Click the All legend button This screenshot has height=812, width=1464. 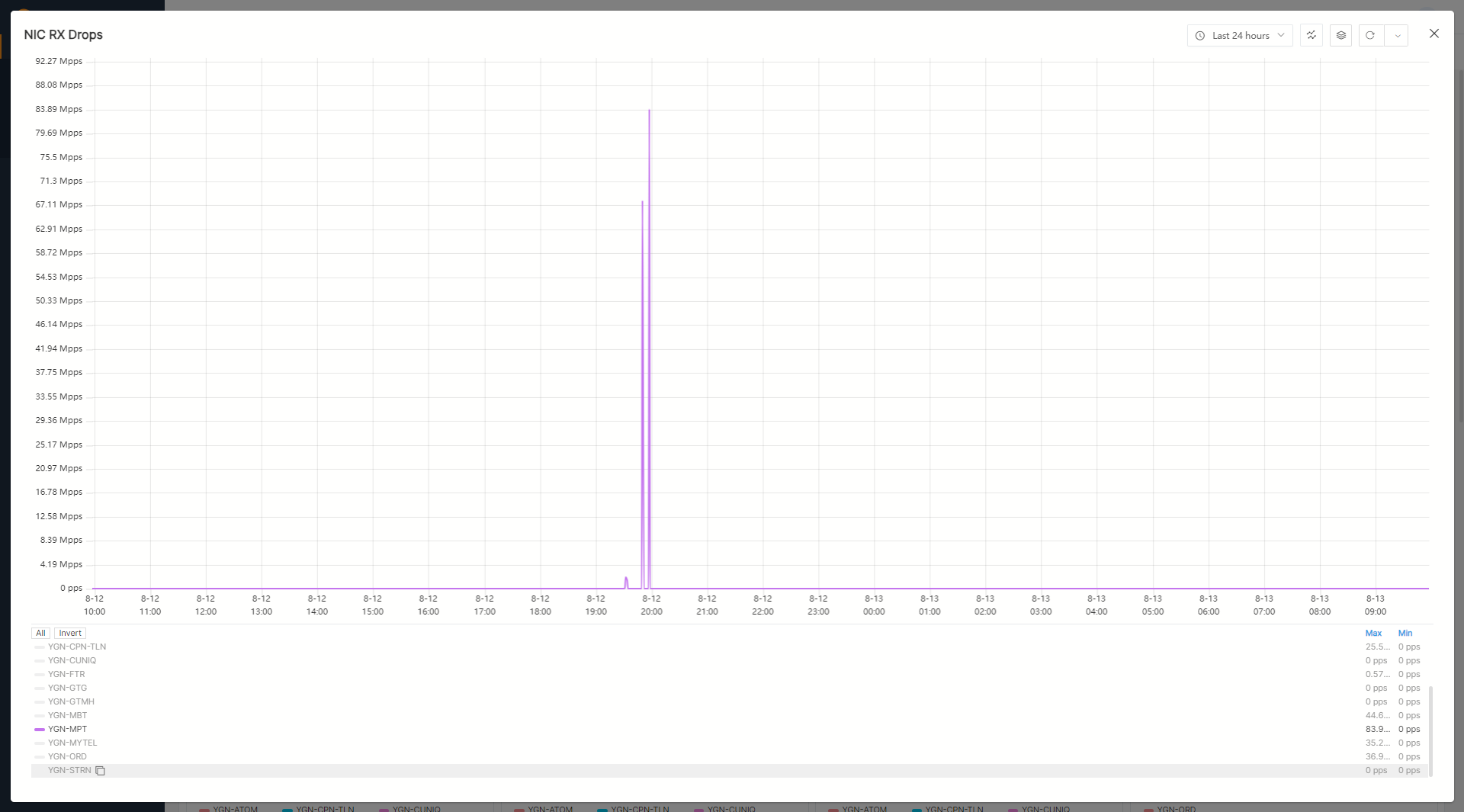pyautogui.click(x=40, y=634)
